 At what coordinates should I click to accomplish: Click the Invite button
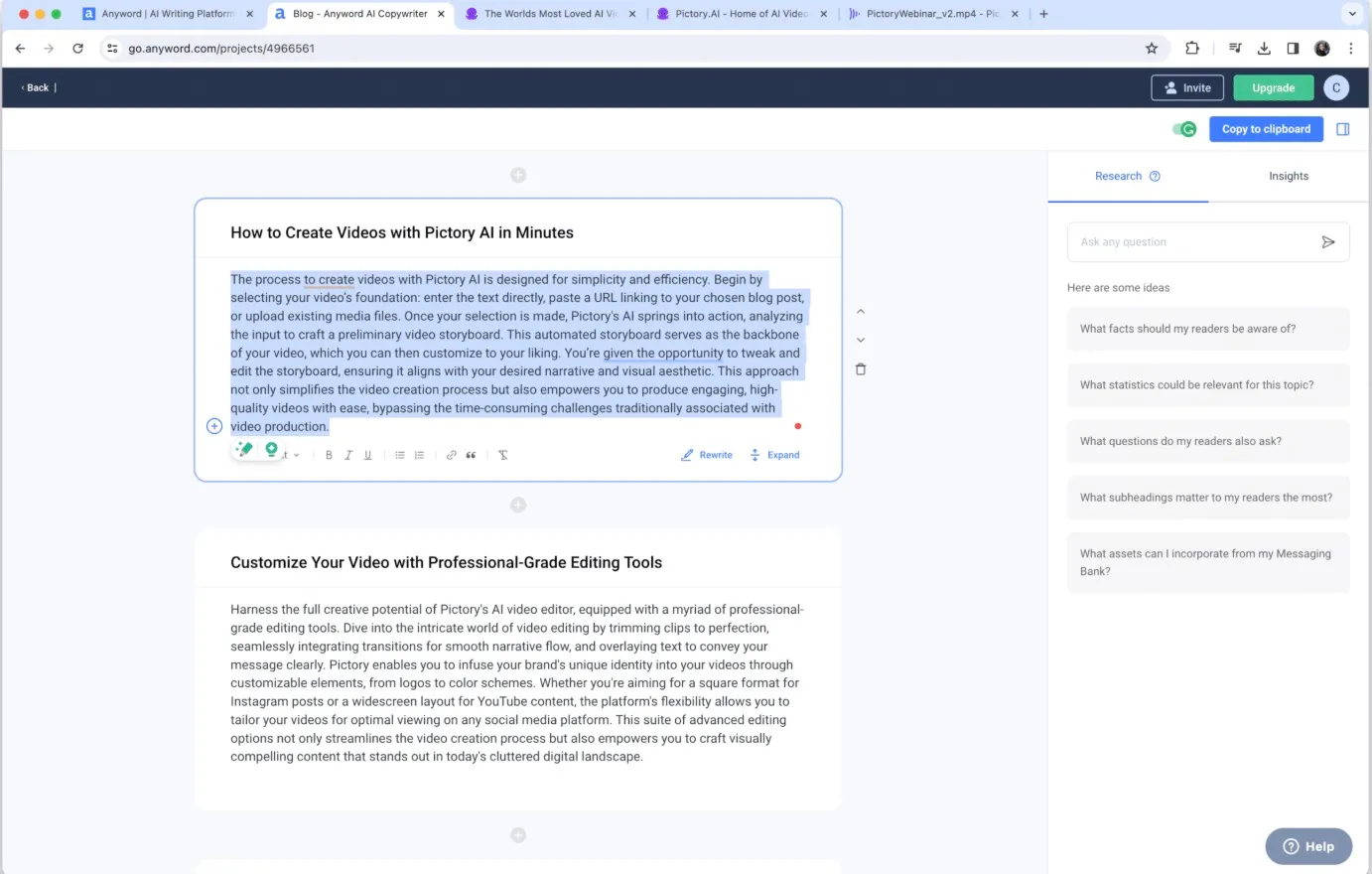pos(1187,87)
